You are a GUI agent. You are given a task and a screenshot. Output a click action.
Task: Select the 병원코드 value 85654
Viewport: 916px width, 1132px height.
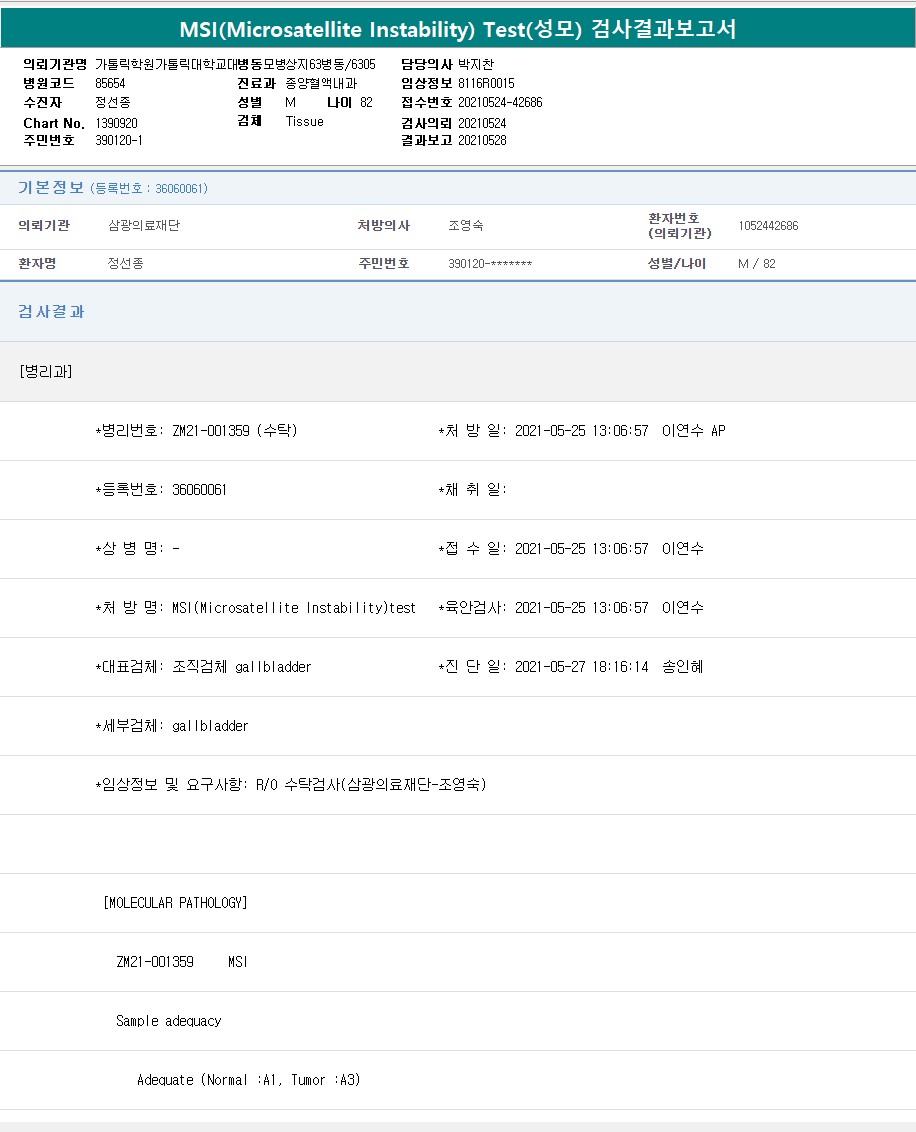pos(110,84)
